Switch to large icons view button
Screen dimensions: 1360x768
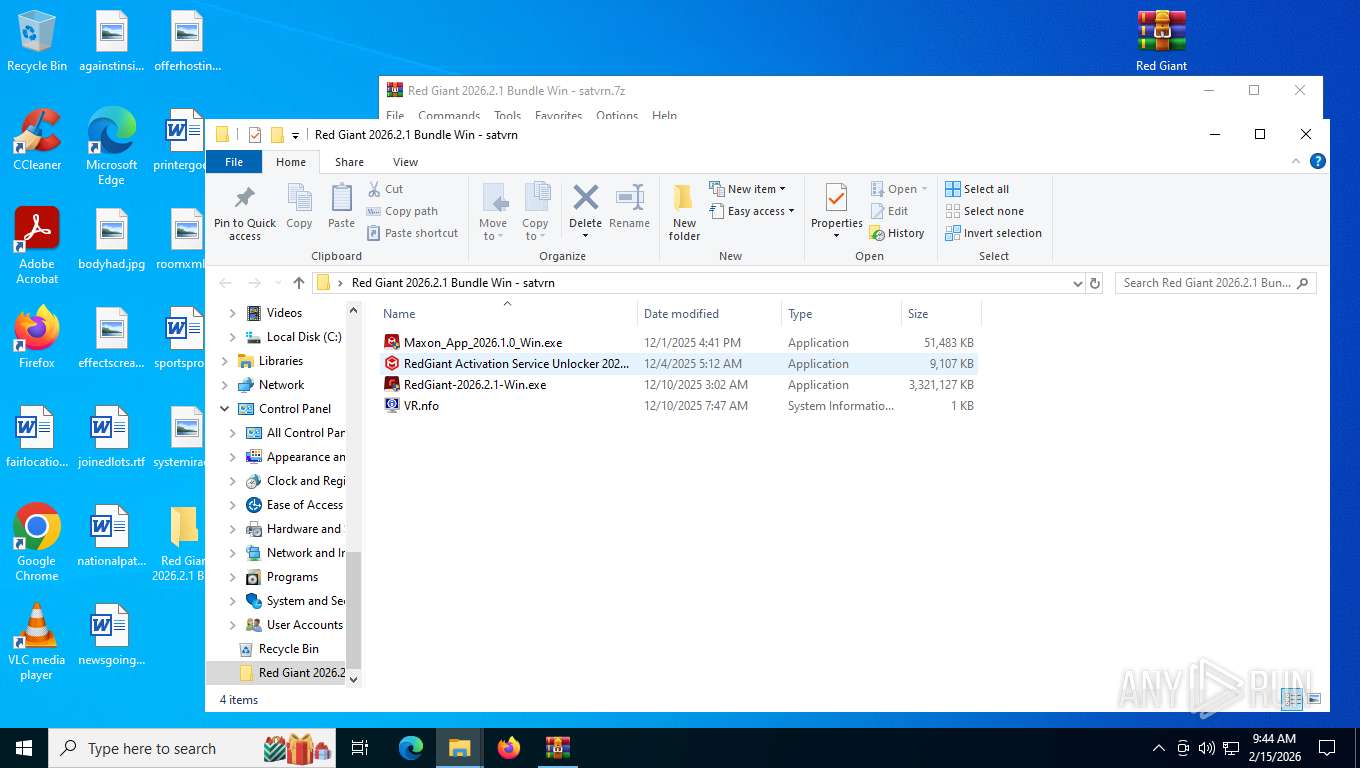point(1314,699)
